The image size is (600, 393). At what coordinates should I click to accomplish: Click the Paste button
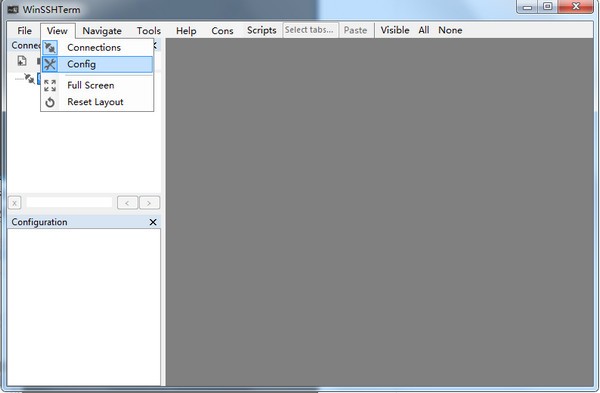355,30
